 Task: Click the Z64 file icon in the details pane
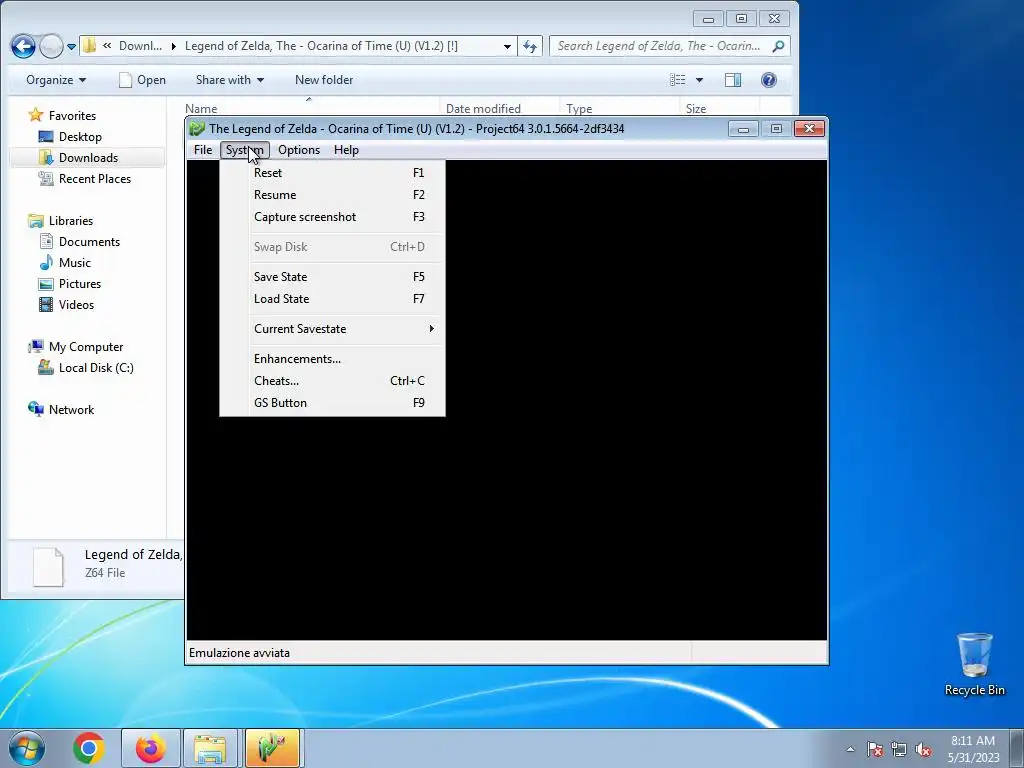pos(48,566)
